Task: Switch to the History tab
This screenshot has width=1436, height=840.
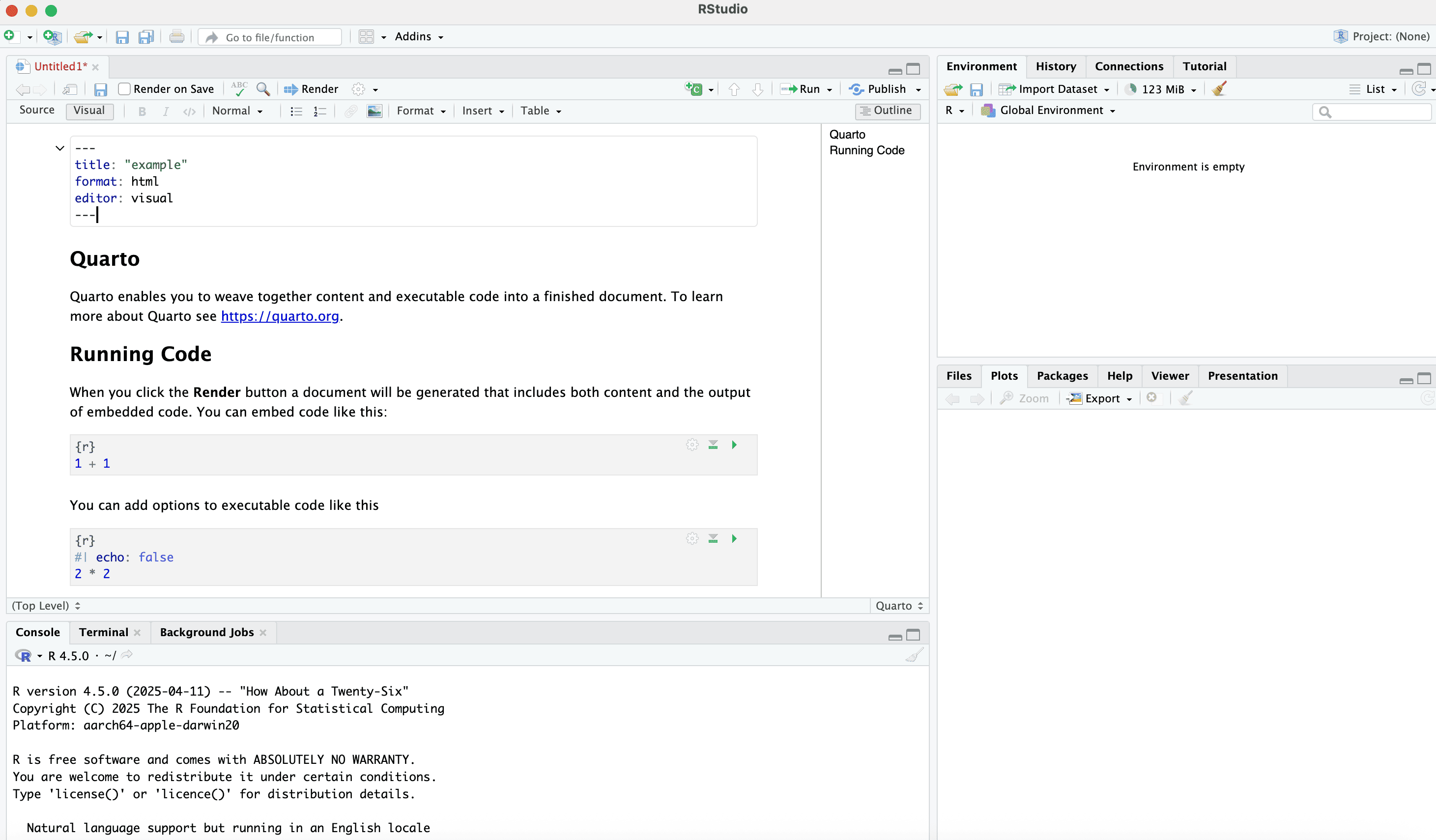Action: [1055, 67]
